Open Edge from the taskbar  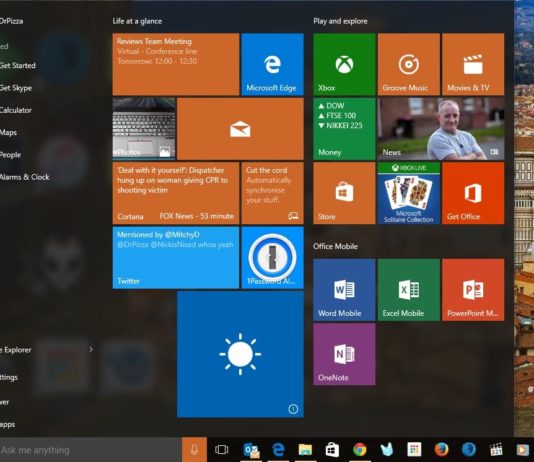278,450
